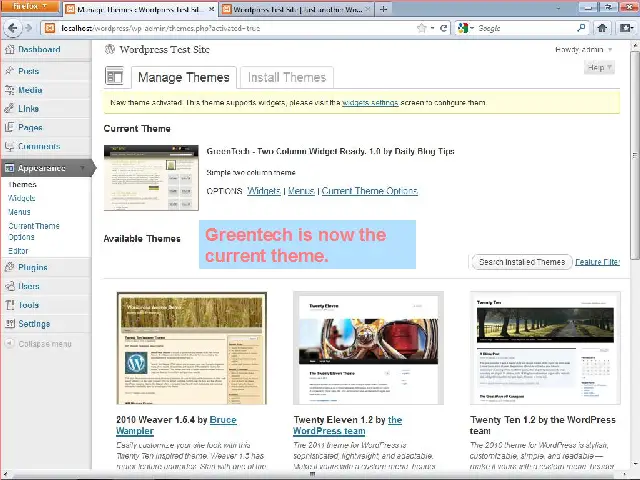Image resolution: width=640 pixels, height=480 pixels.
Task: Collapse the Appearance submenu arrow
Action: pos(83,168)
